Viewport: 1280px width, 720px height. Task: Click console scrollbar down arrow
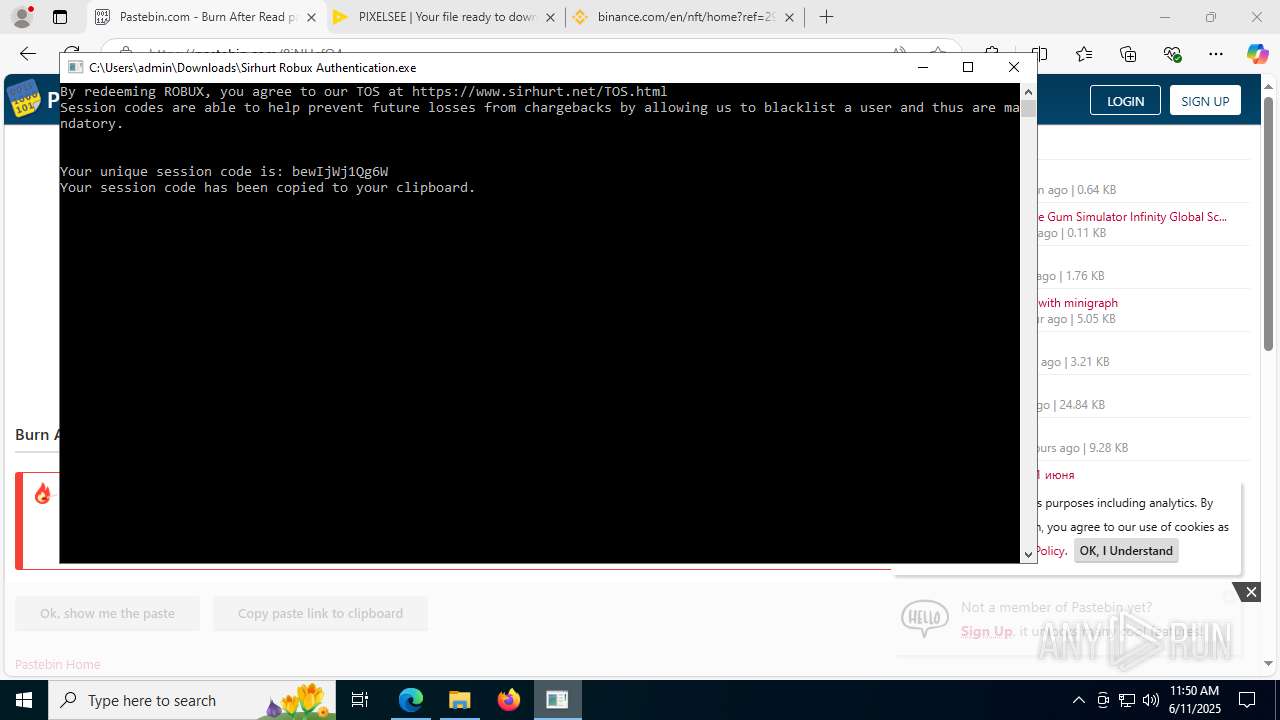[x=1028, y=554]
